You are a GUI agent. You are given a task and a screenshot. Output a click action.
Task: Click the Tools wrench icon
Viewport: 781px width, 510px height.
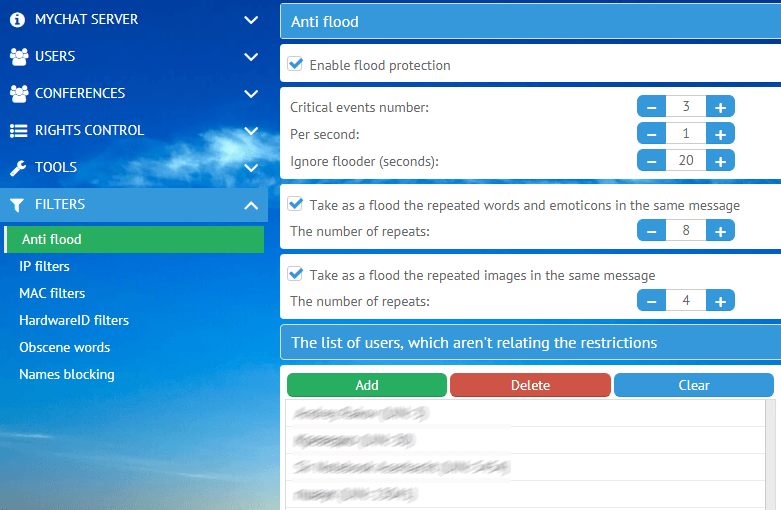pyautogui.click(x=17, y=167)
